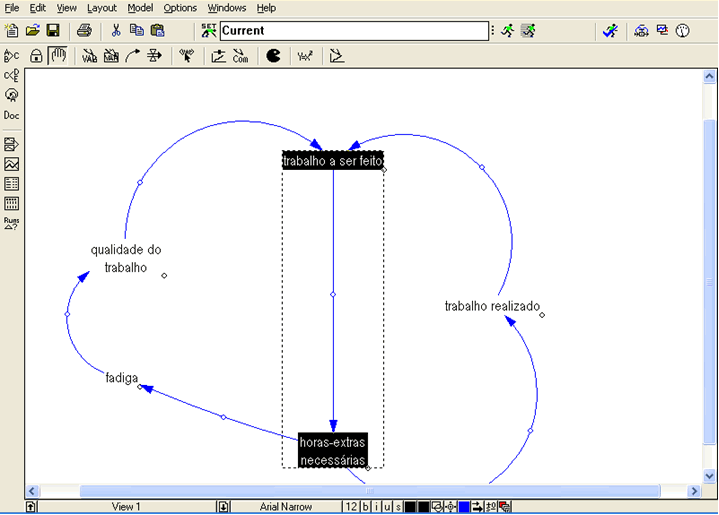The image size is (719, 515).
Task: Open the Equations tool
Action: [x=305, y=56]
